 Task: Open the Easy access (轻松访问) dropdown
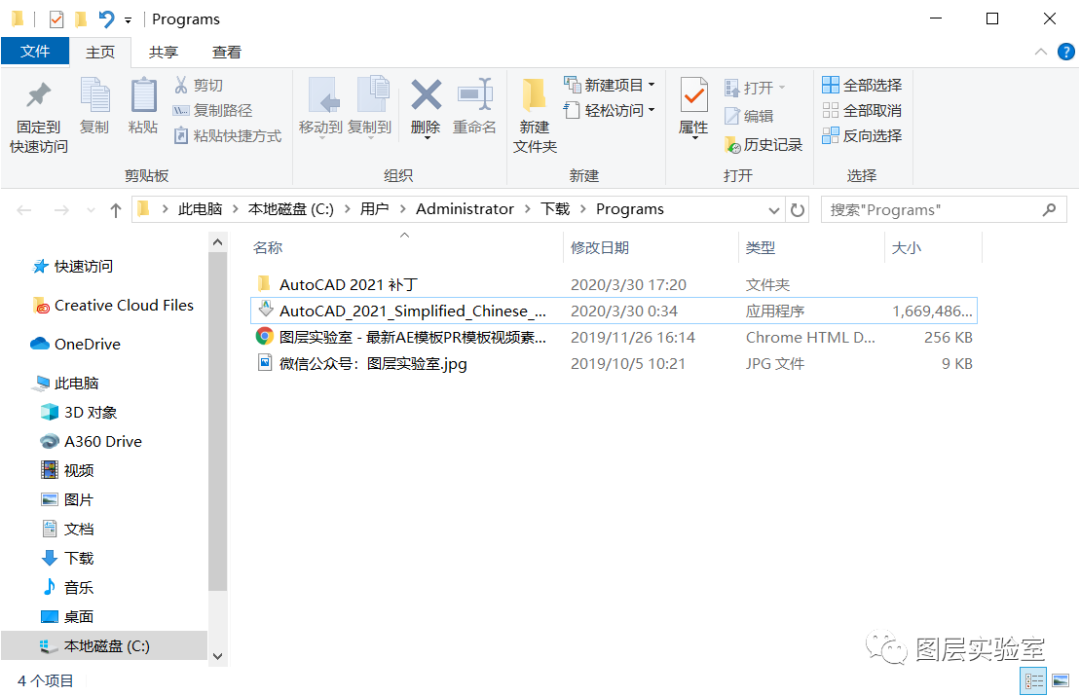(610, 110)
